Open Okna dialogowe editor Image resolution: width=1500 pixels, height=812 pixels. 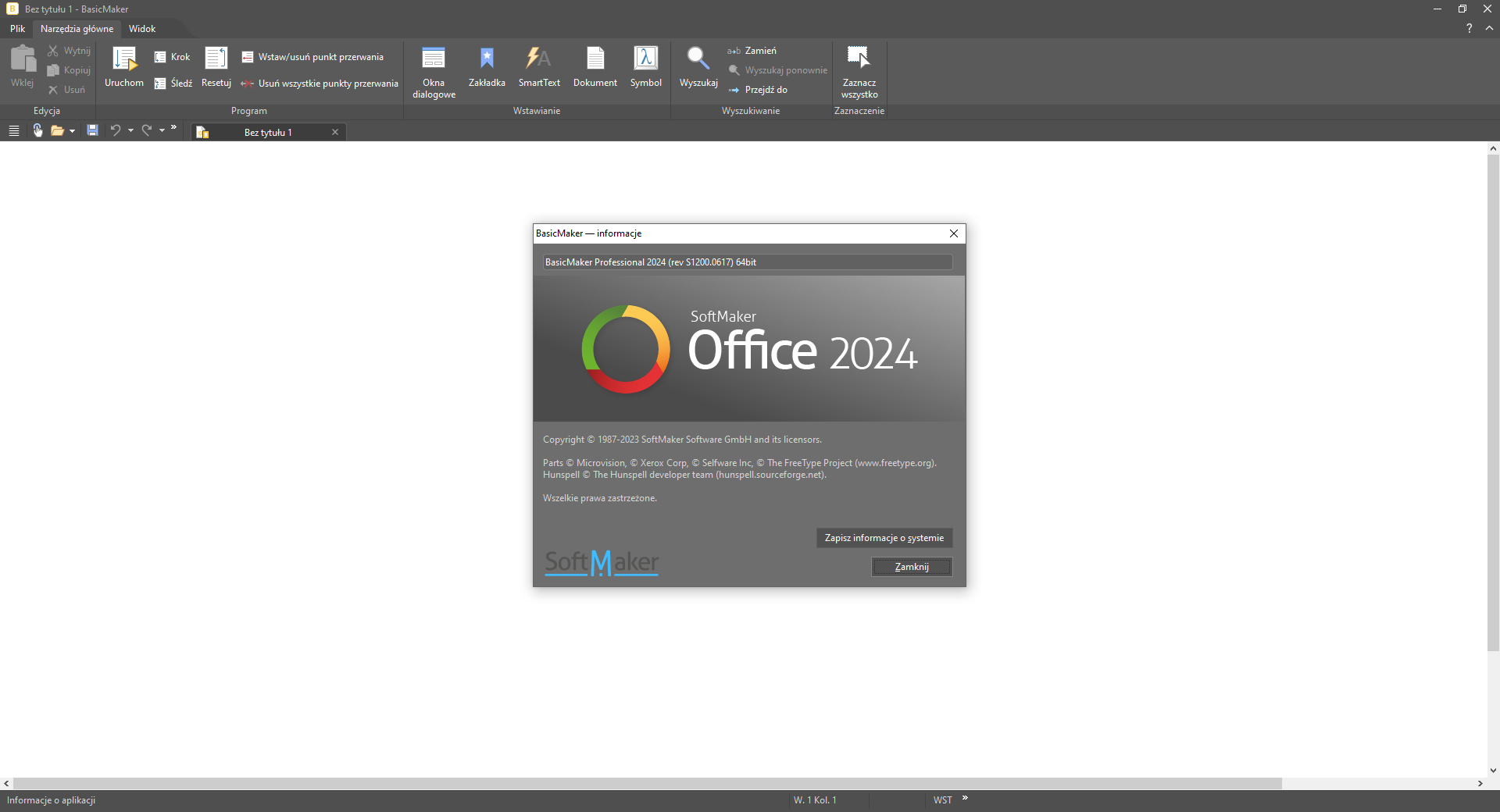tap(434, 72)
